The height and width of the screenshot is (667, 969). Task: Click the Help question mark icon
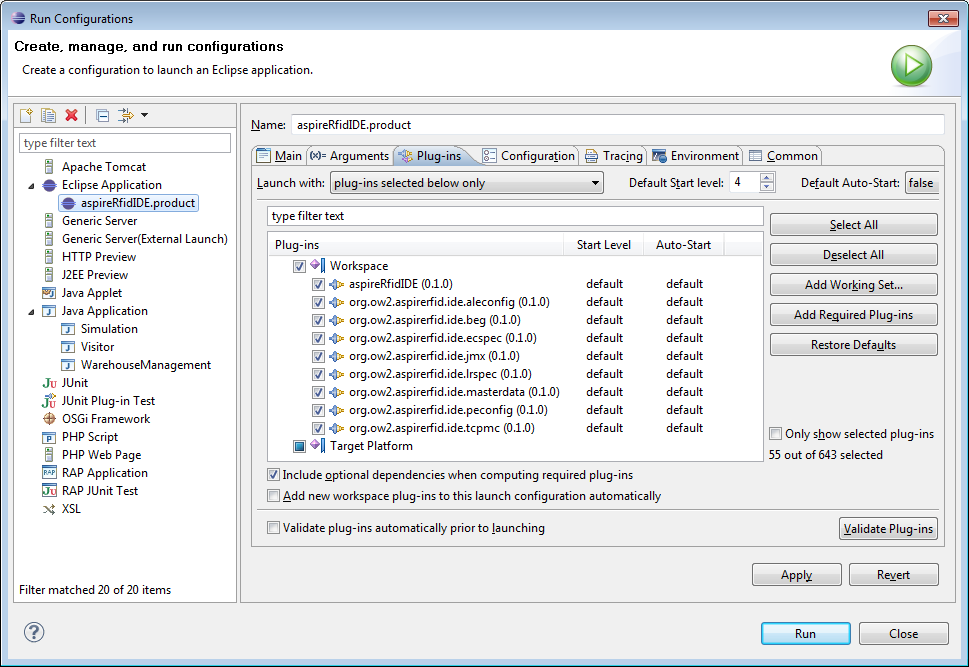[x=34, y=632]
